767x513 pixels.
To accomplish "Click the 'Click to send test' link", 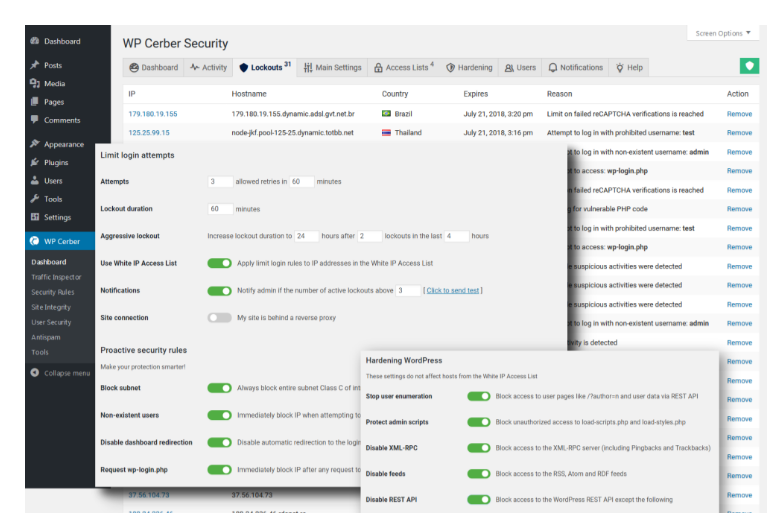I will (453, 291).
